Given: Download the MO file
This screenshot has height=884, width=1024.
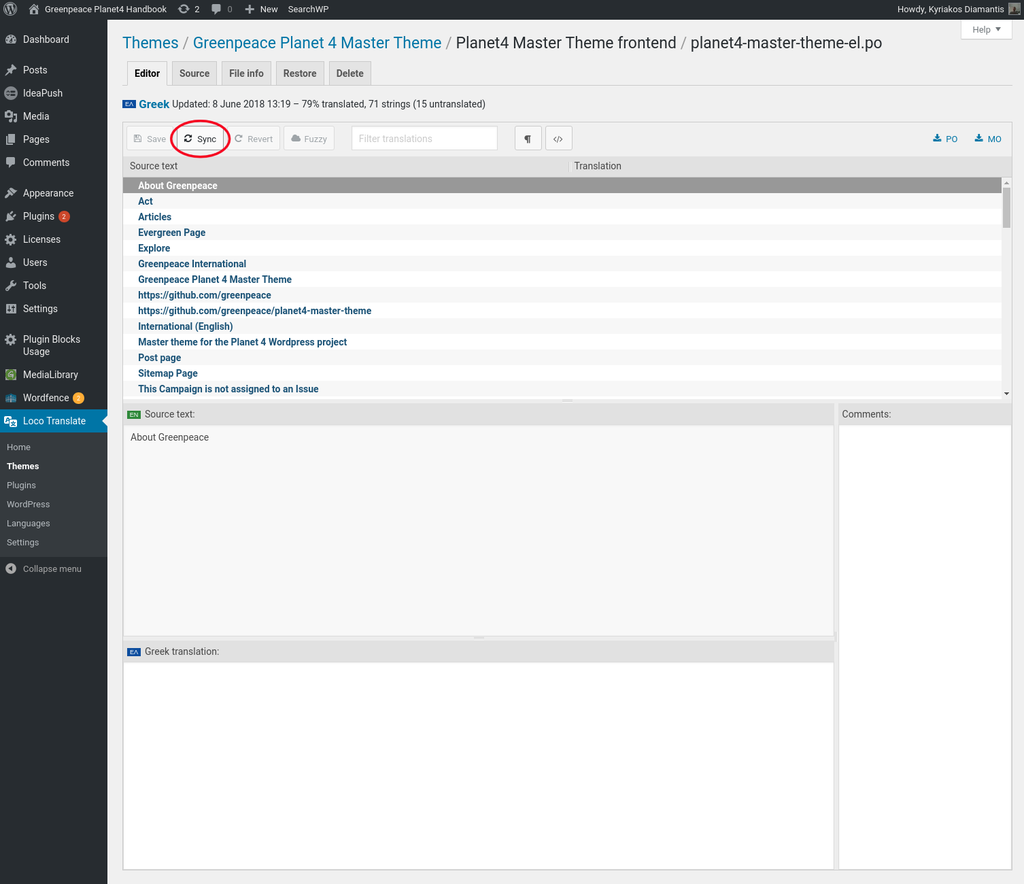Looking at the screenshot, I should click(987, 138).
